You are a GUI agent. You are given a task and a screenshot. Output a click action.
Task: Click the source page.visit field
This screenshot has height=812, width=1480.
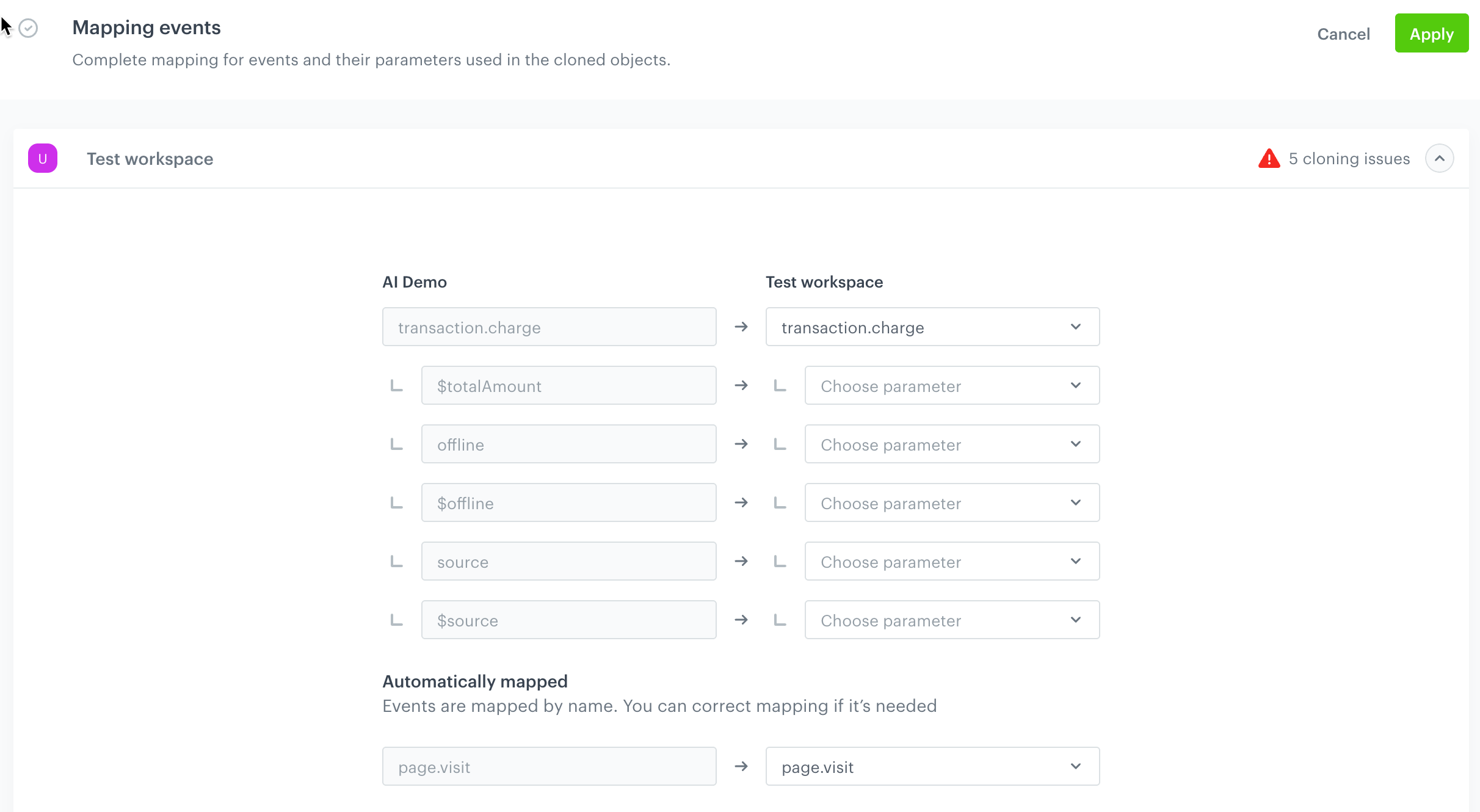(x=549, y=767)
